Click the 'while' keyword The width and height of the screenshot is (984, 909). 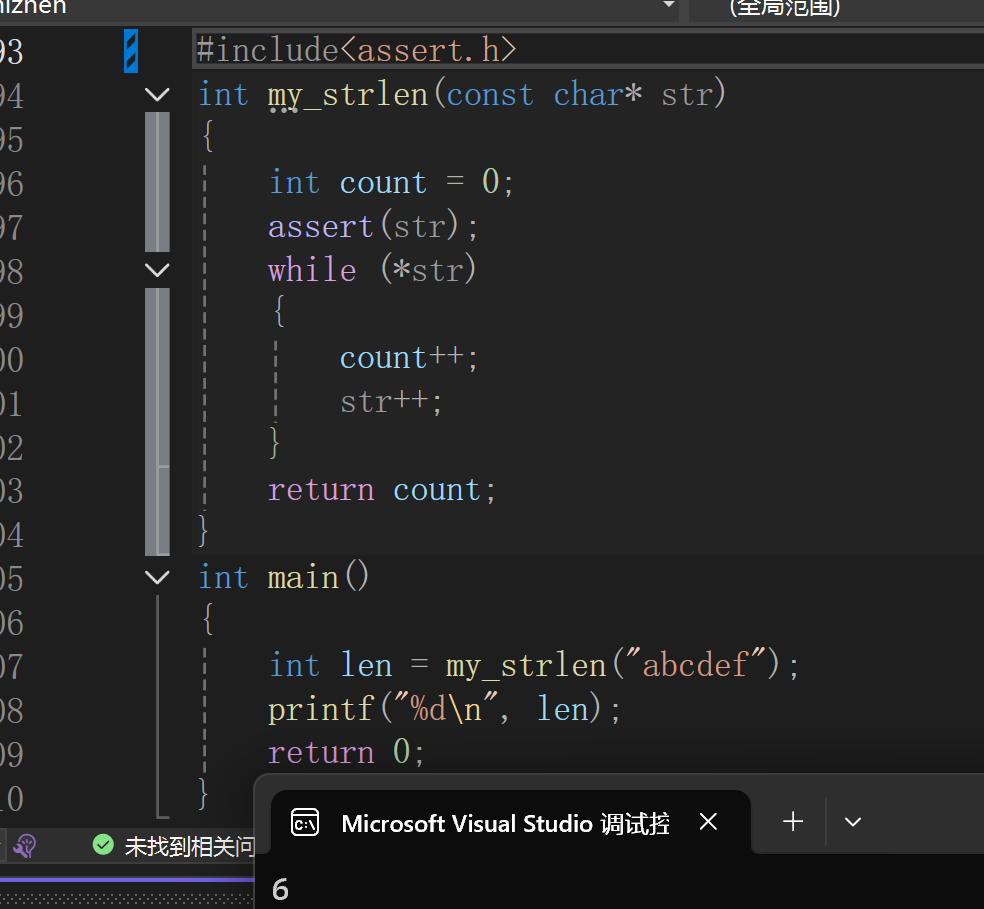(312, 271)
